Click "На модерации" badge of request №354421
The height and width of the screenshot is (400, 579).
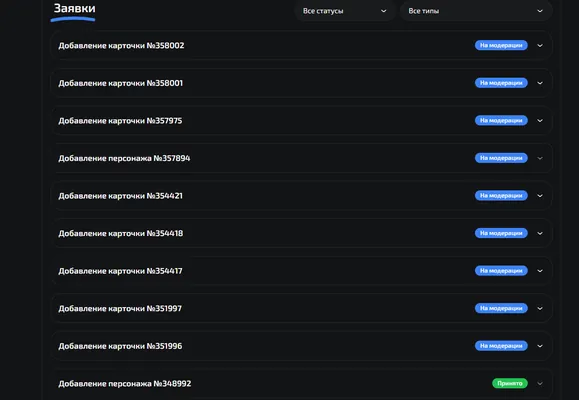(501, 196)
